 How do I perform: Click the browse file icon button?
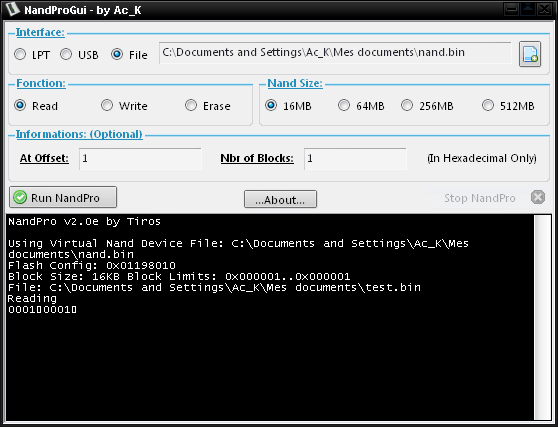530,54
